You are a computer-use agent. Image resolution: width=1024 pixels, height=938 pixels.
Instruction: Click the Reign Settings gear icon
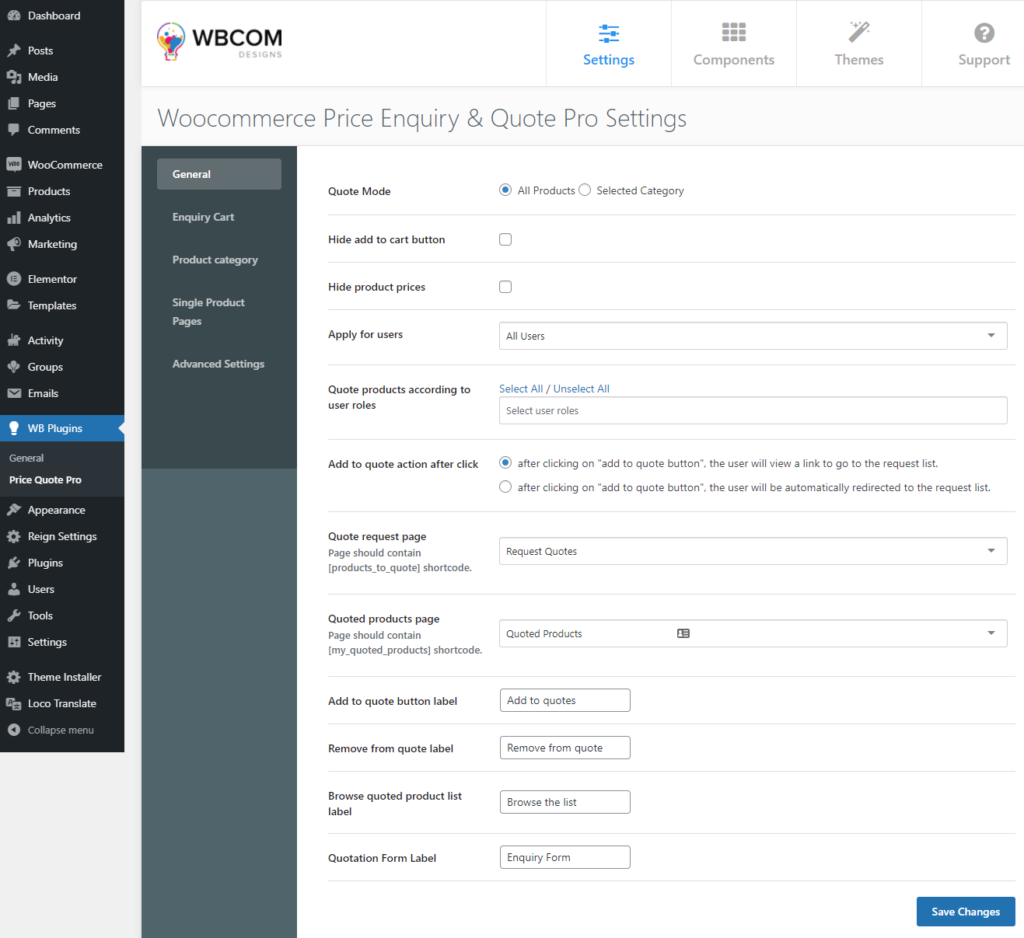14,536
